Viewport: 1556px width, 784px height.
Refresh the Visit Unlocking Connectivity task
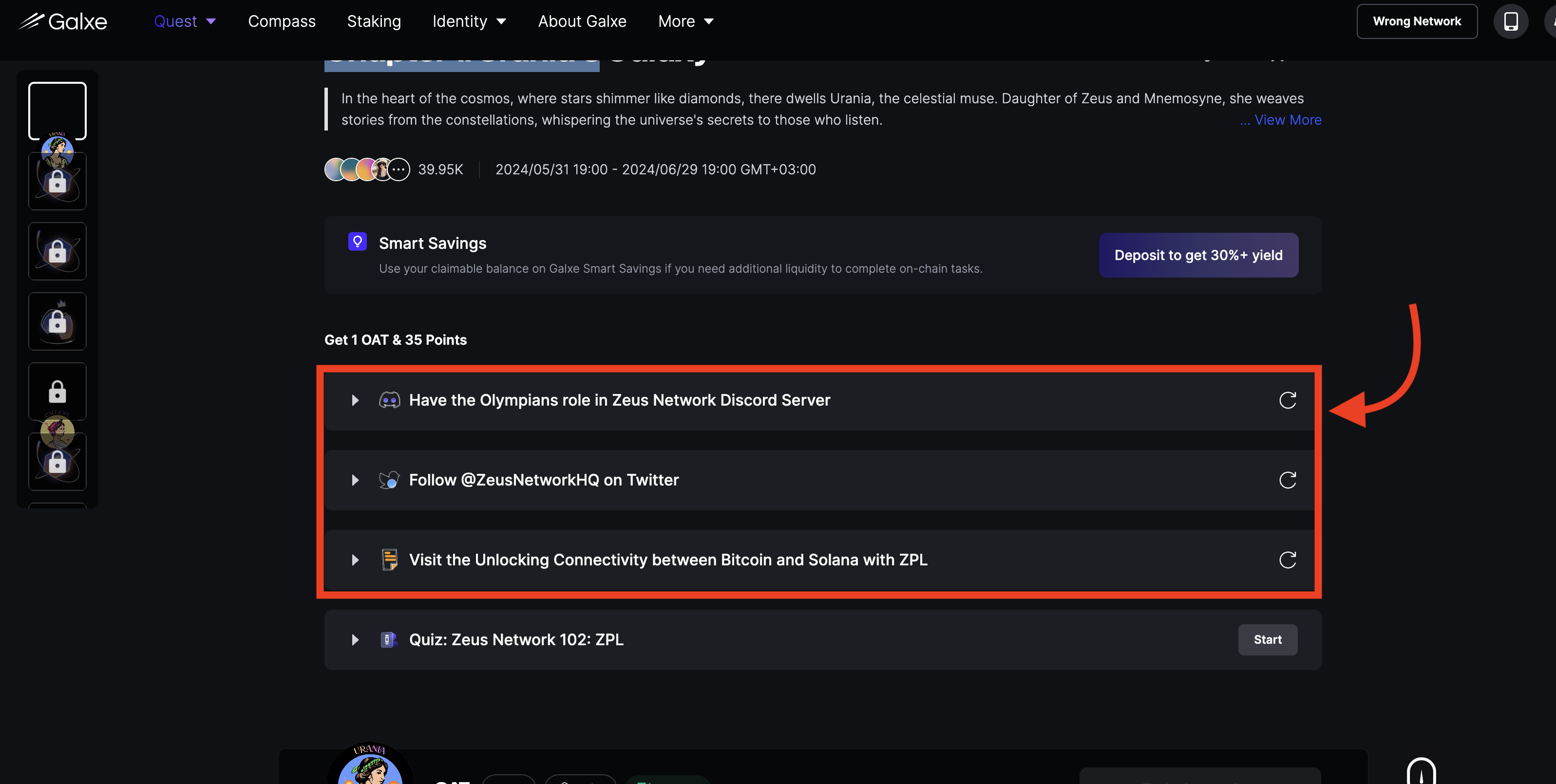(x=1287, y=560)
